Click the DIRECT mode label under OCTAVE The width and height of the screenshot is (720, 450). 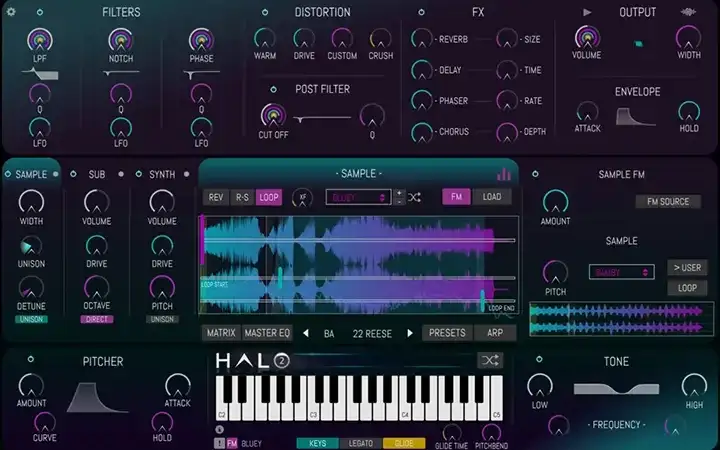click(97, 319)
